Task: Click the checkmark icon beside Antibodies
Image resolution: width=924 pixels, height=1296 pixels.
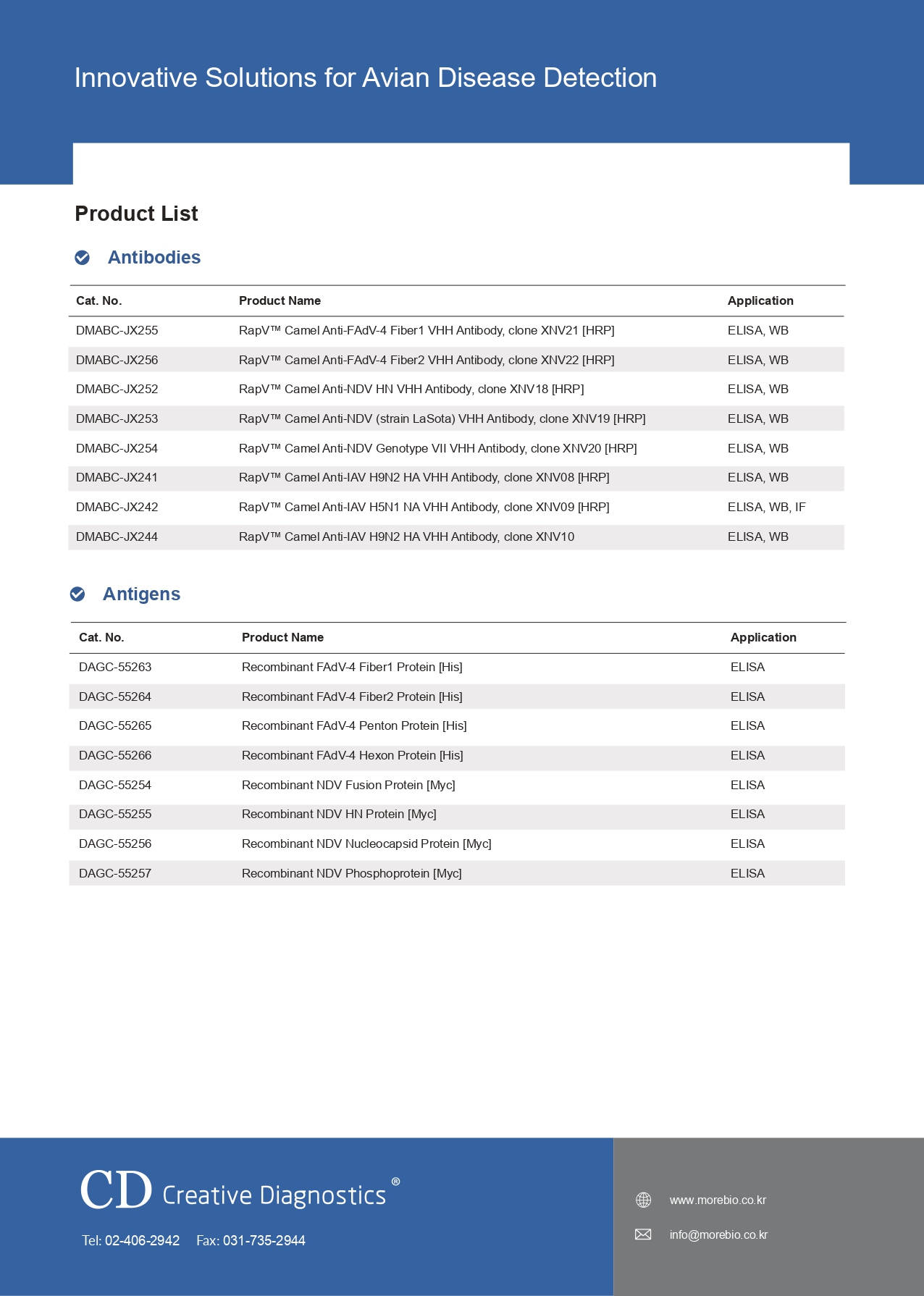Action: [x=83, y=258]
